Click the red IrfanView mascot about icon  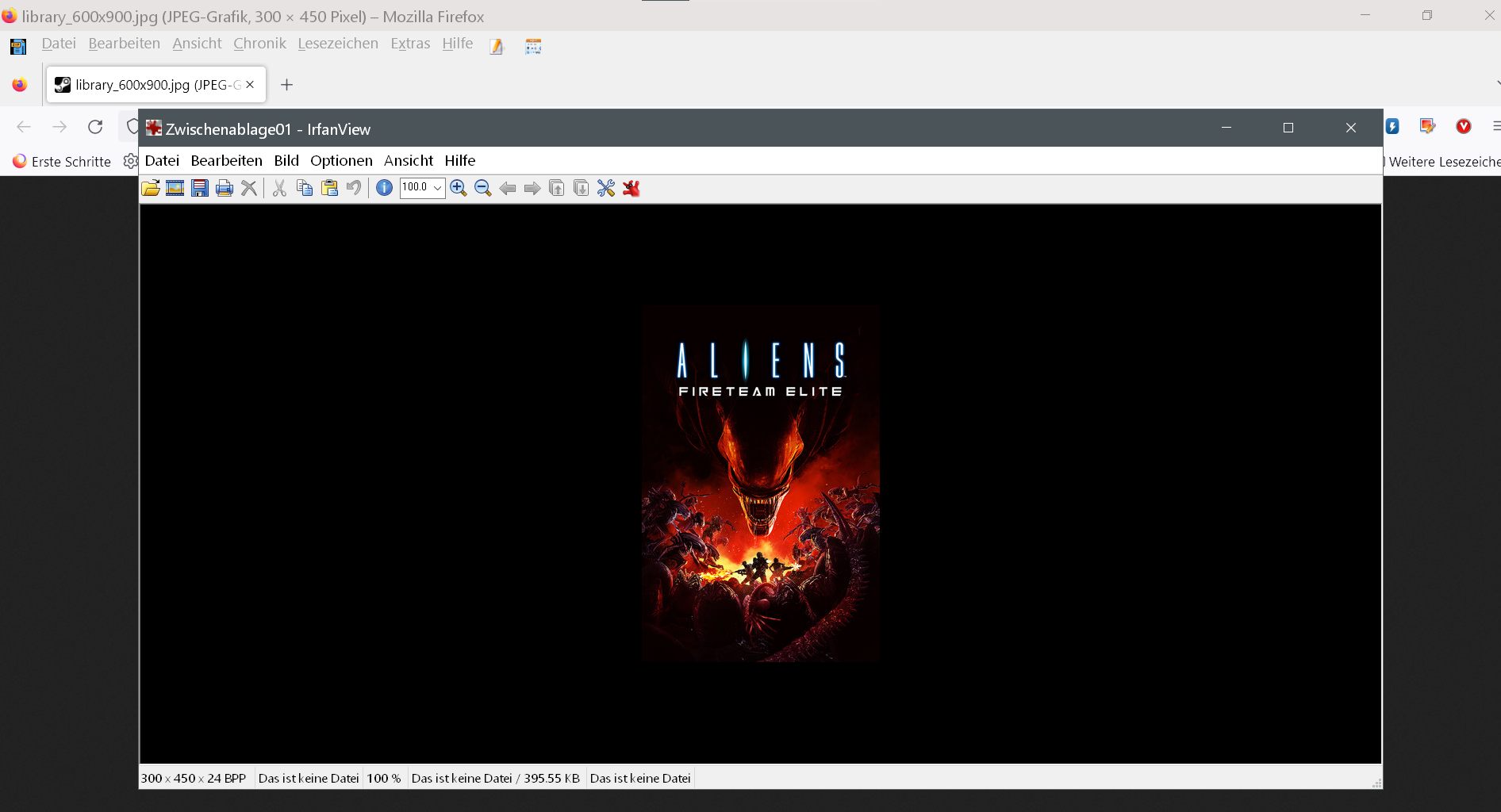631,188
